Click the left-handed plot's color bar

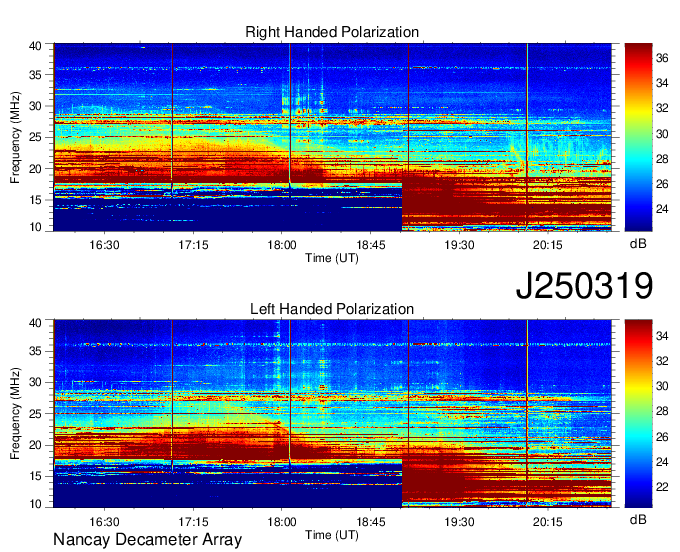[x=638, y=413]
